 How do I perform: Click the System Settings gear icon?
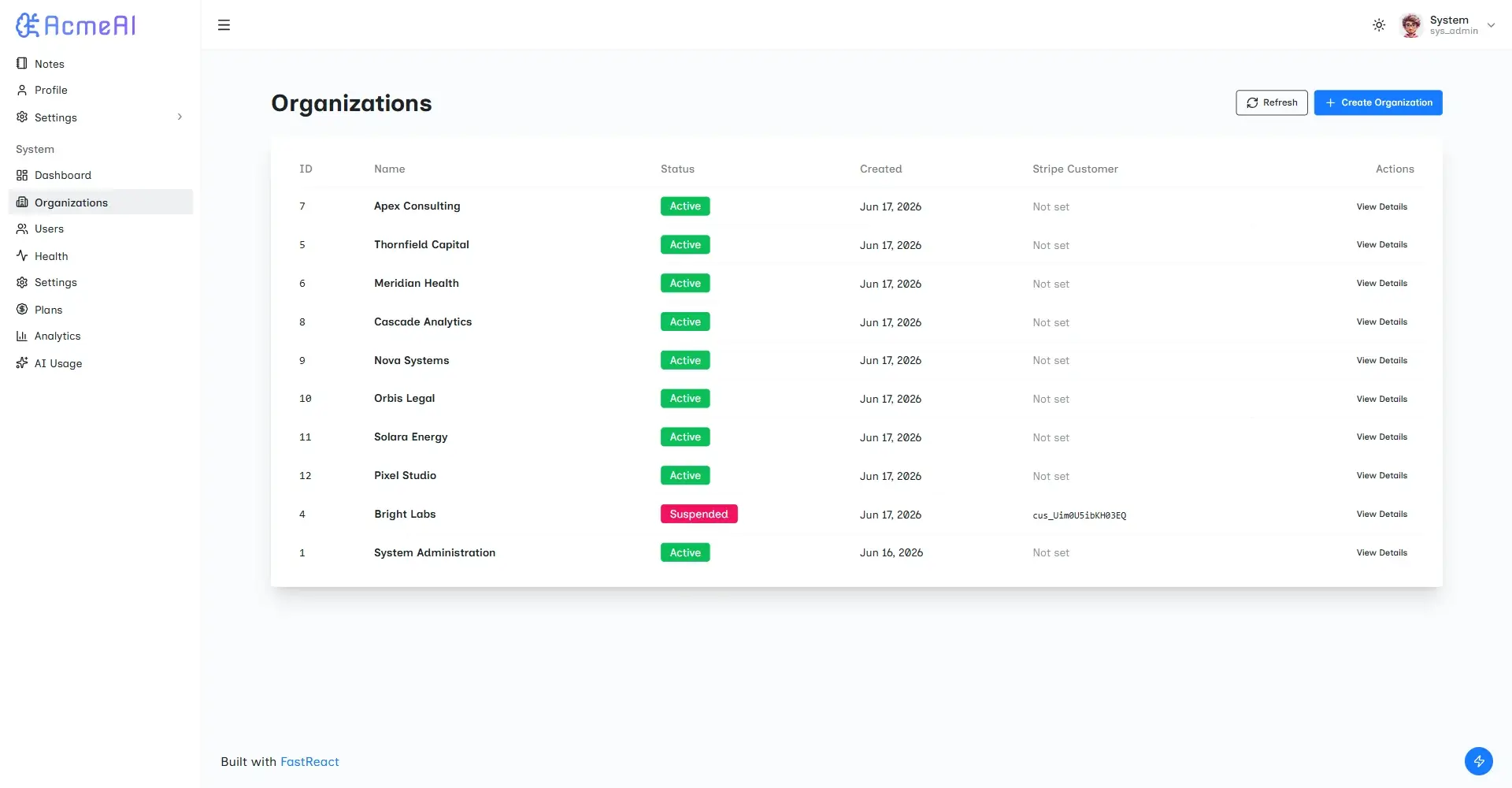22,282
